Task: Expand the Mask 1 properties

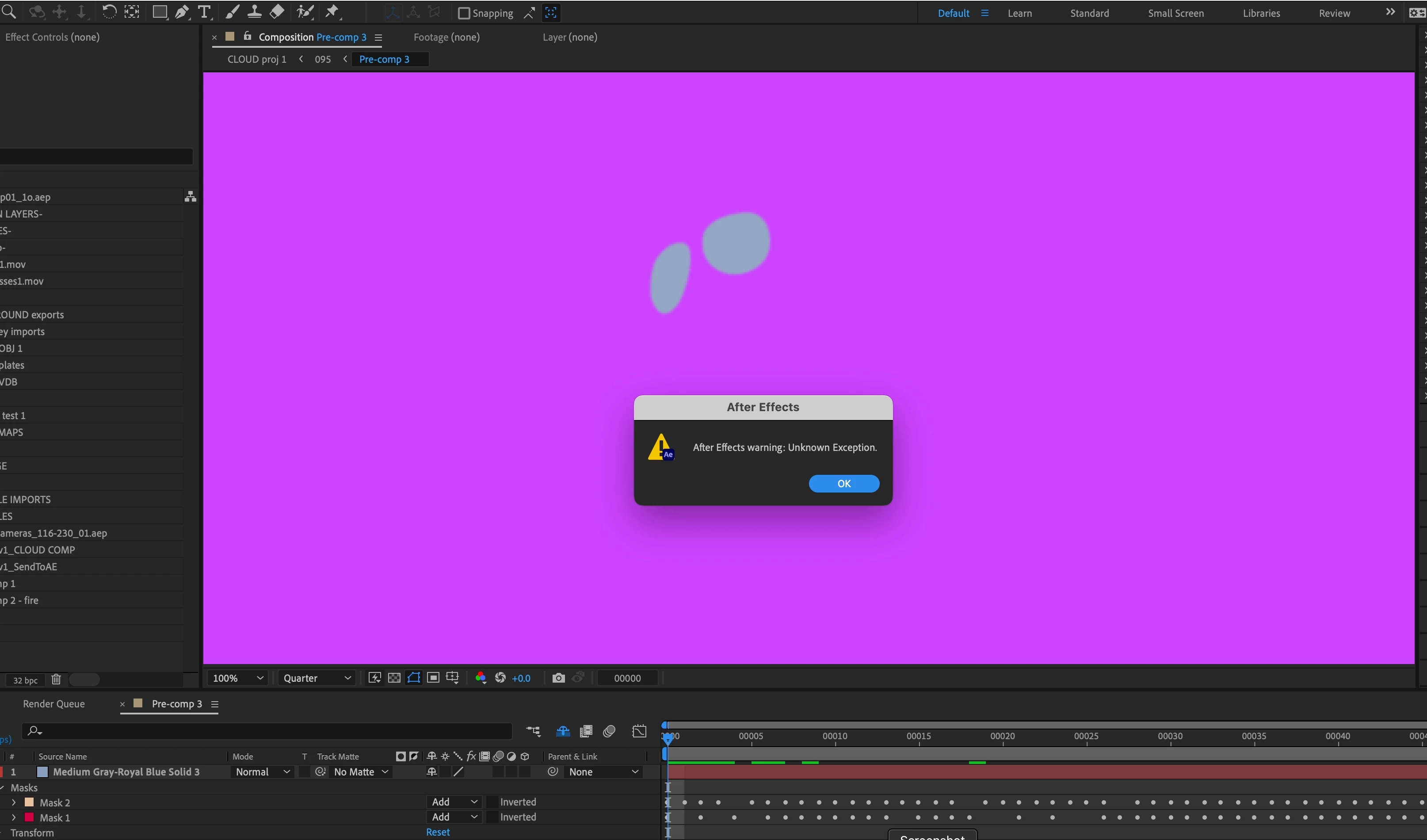Action: pyautogui.click(x=14, y=817)
